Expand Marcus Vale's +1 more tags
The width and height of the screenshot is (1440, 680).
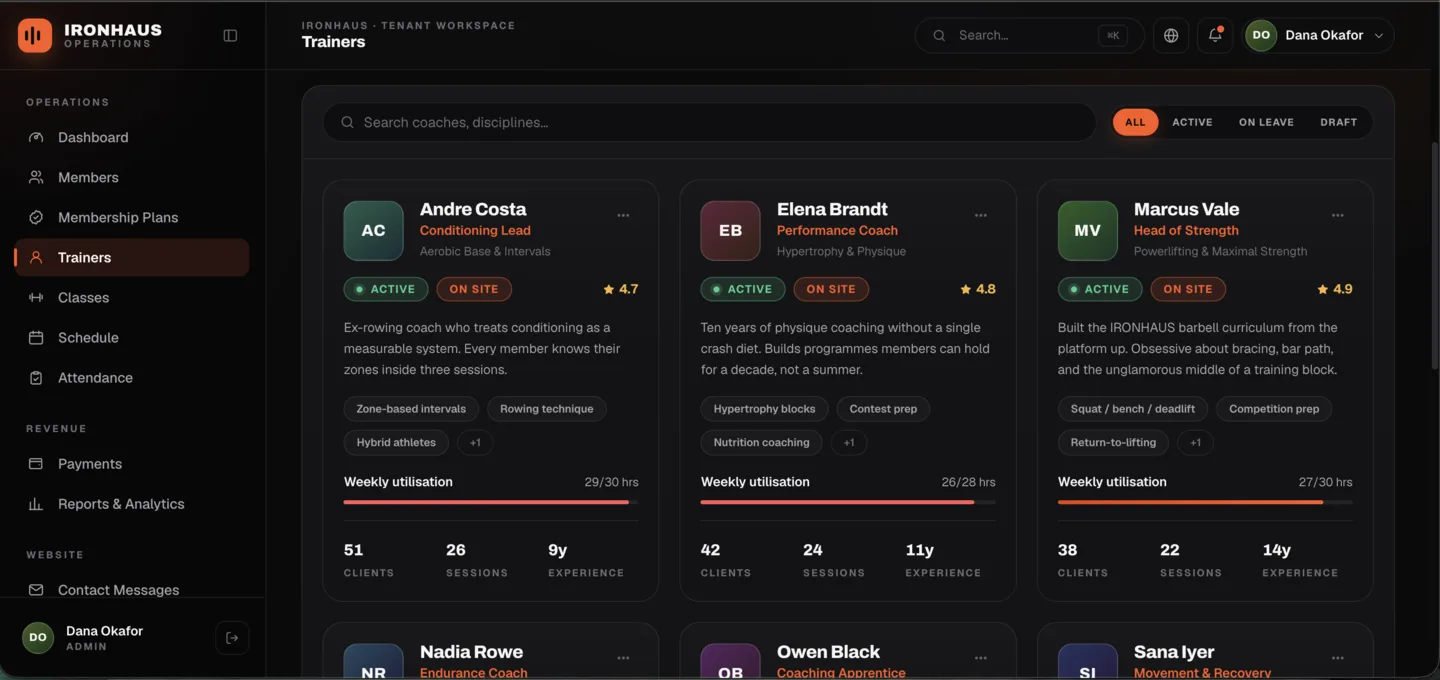pyautogui.click(x=1195, y=442)
